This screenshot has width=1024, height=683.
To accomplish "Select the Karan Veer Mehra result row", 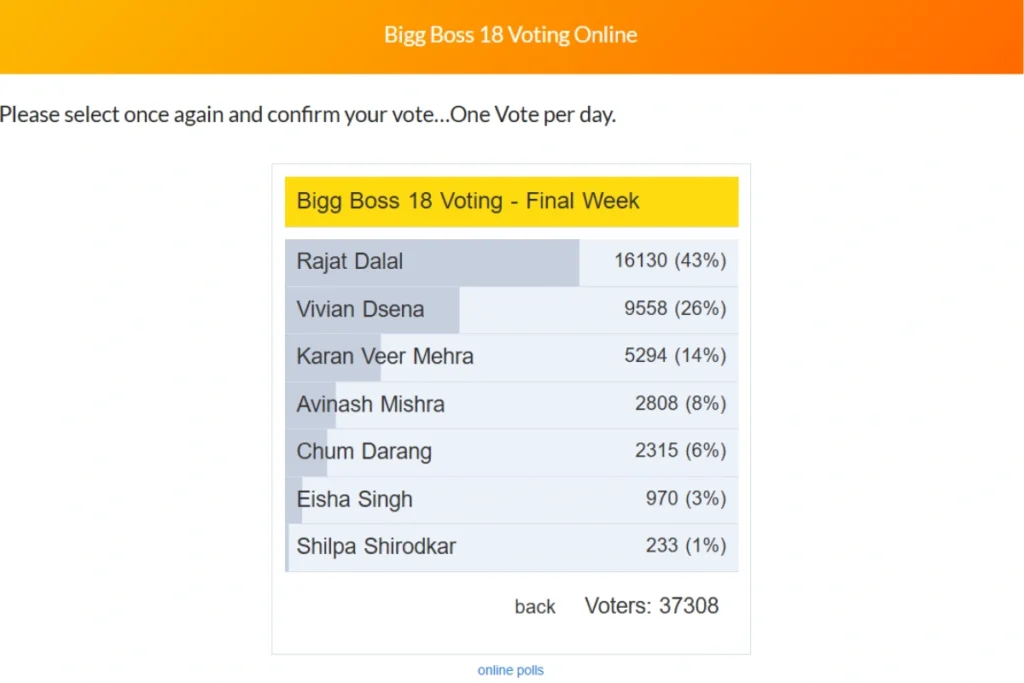I will click(511, 357).
